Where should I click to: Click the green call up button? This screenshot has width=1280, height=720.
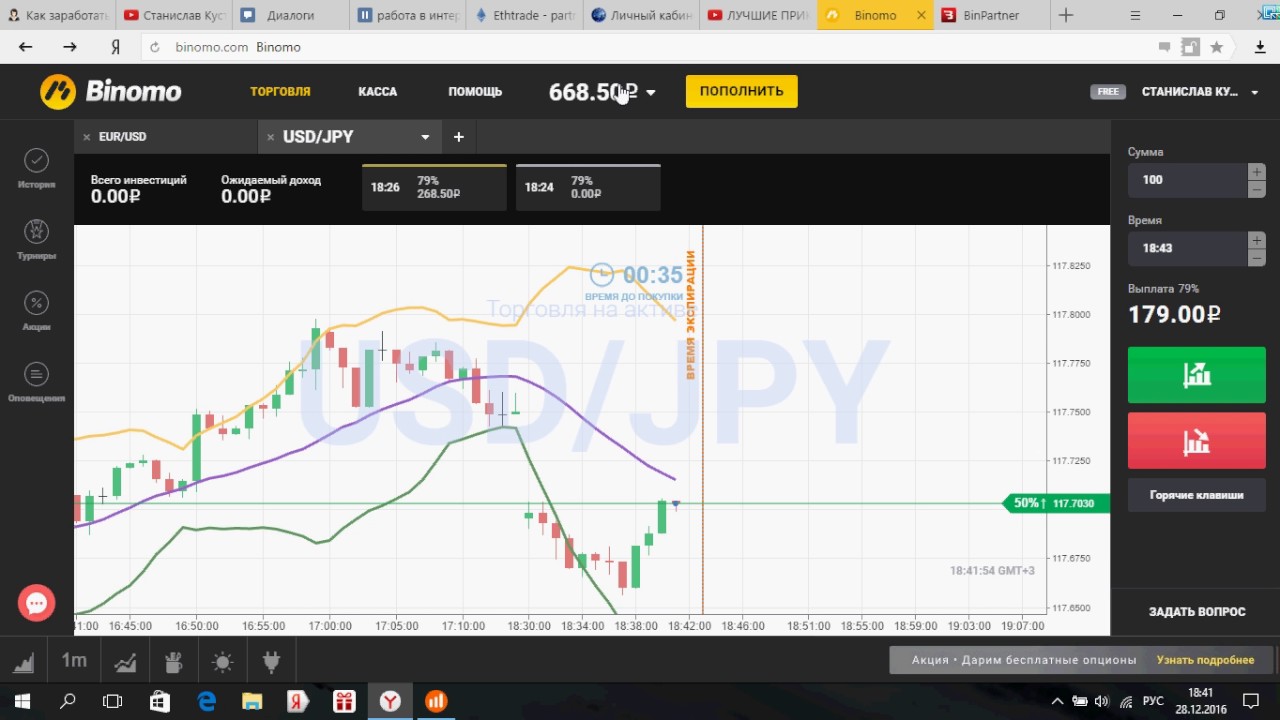tap(1197, 375)
